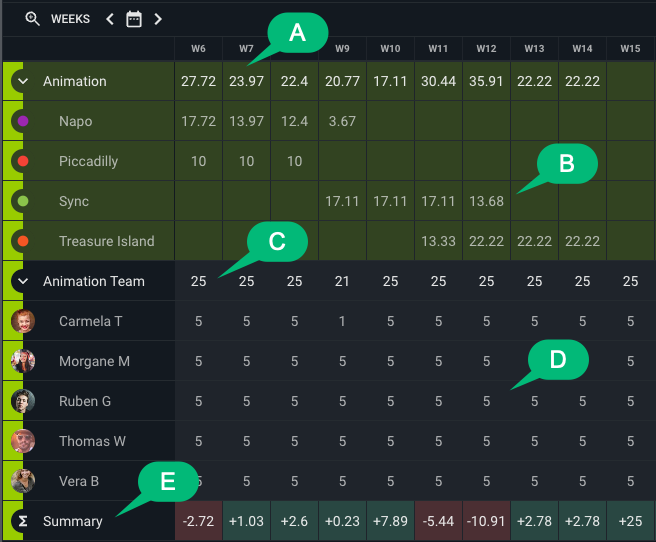
Task: Select the W15 column header
Action: (630, 48)
